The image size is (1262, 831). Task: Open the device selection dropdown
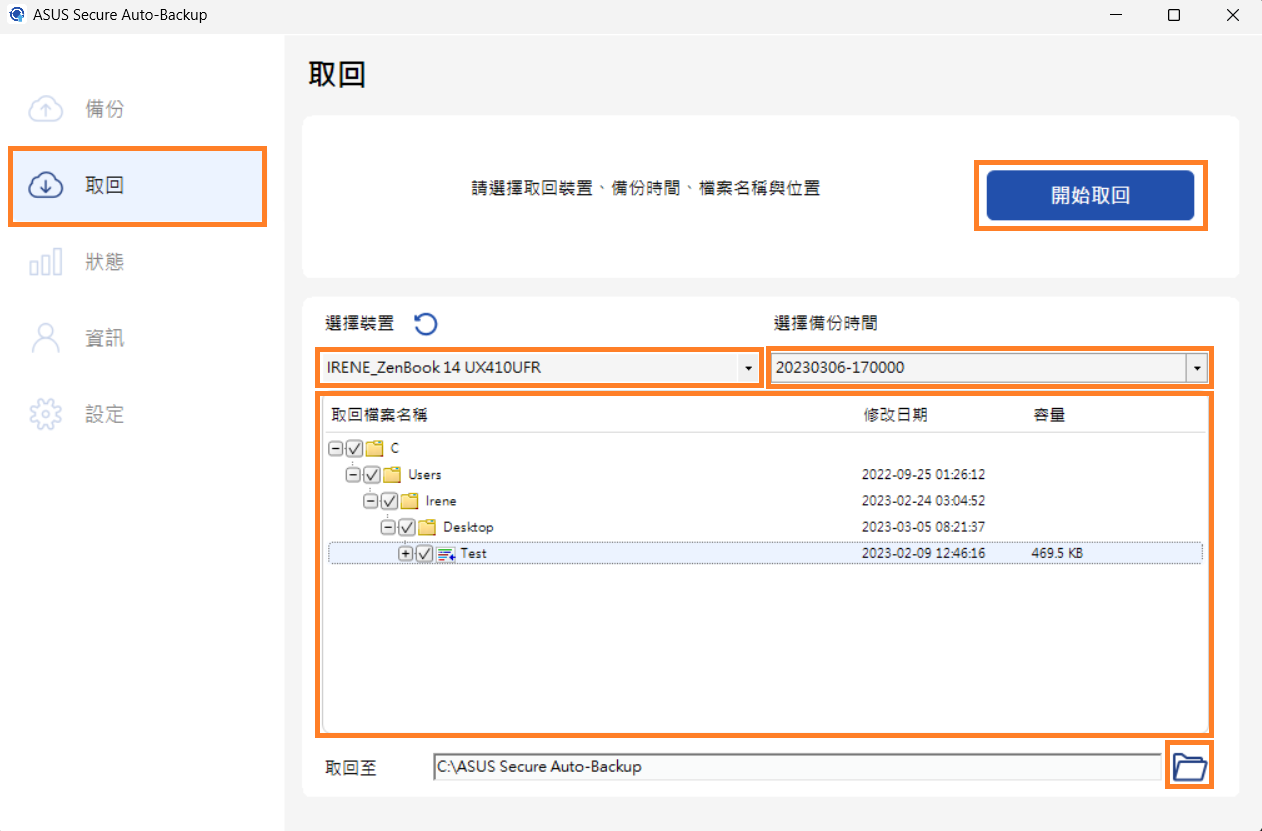[x=748, y=368]
